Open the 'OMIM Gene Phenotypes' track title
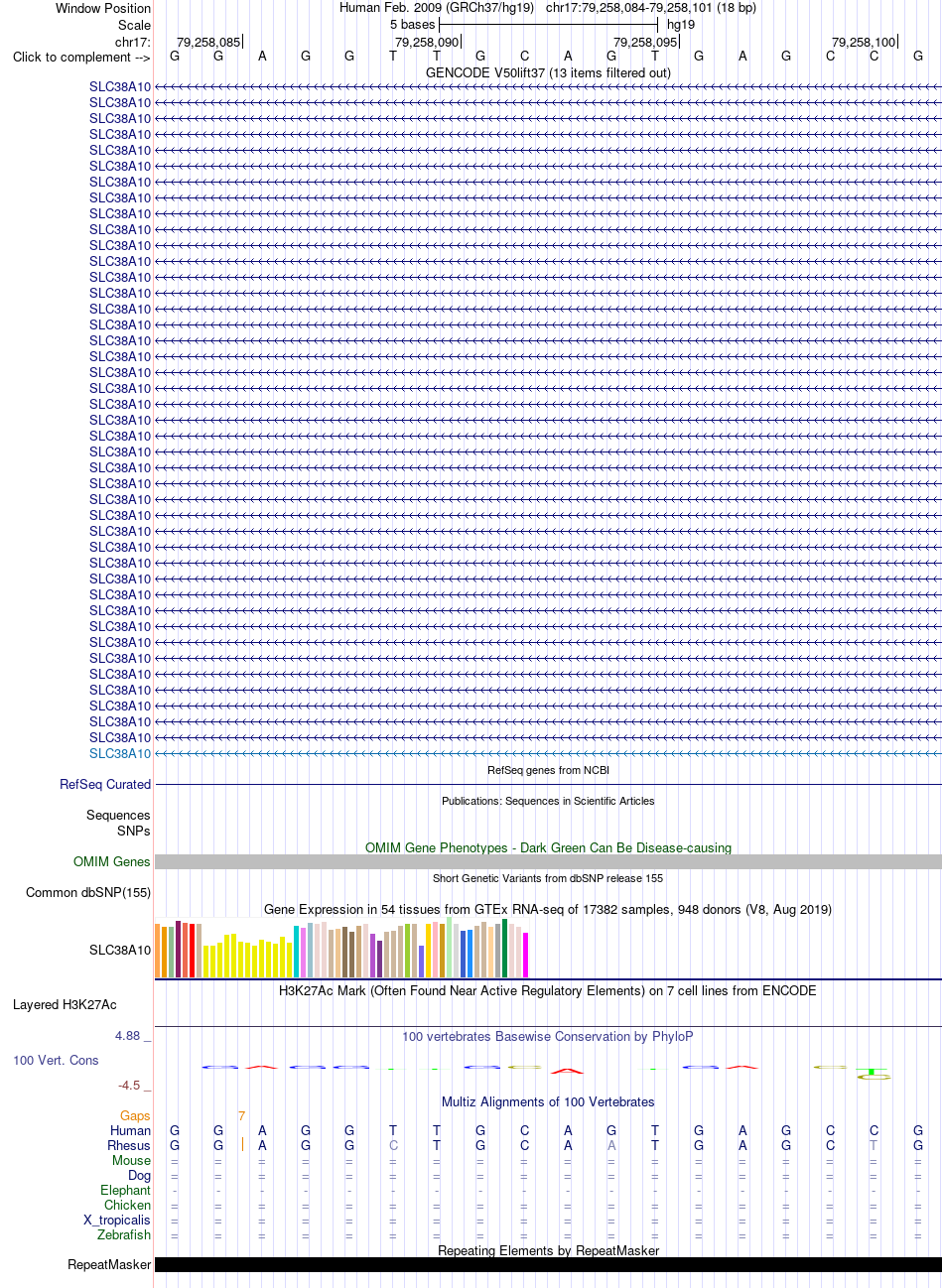This screenshot has width=943, height=1288. 548,847
